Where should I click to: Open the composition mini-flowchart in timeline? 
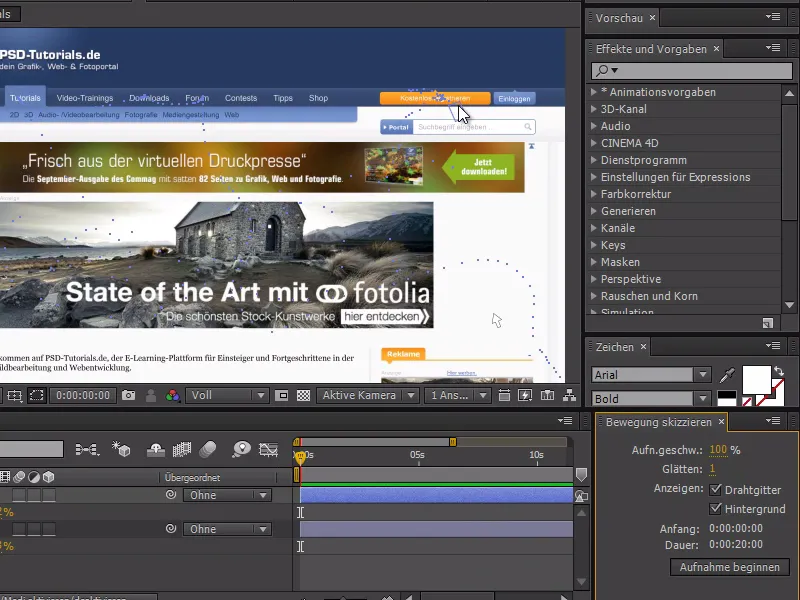pos(87,449)
